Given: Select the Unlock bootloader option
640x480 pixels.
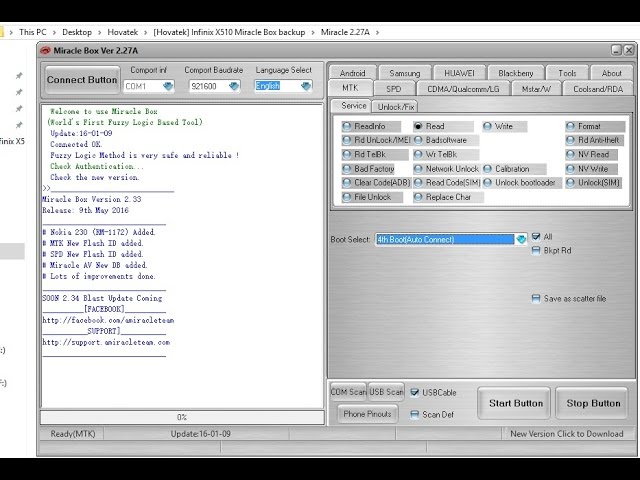Looking at the screenshot, I should (487, 182).
